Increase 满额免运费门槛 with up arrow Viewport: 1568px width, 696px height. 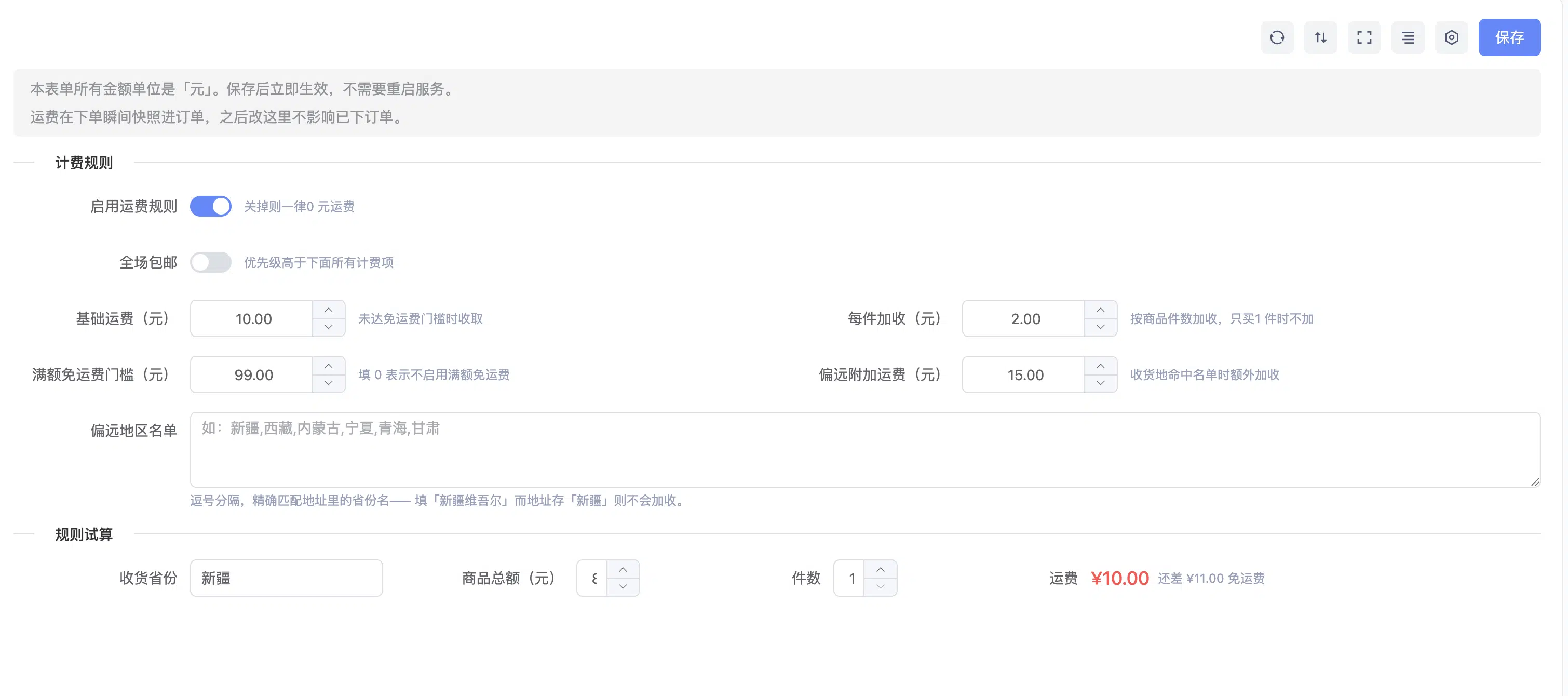329,366
